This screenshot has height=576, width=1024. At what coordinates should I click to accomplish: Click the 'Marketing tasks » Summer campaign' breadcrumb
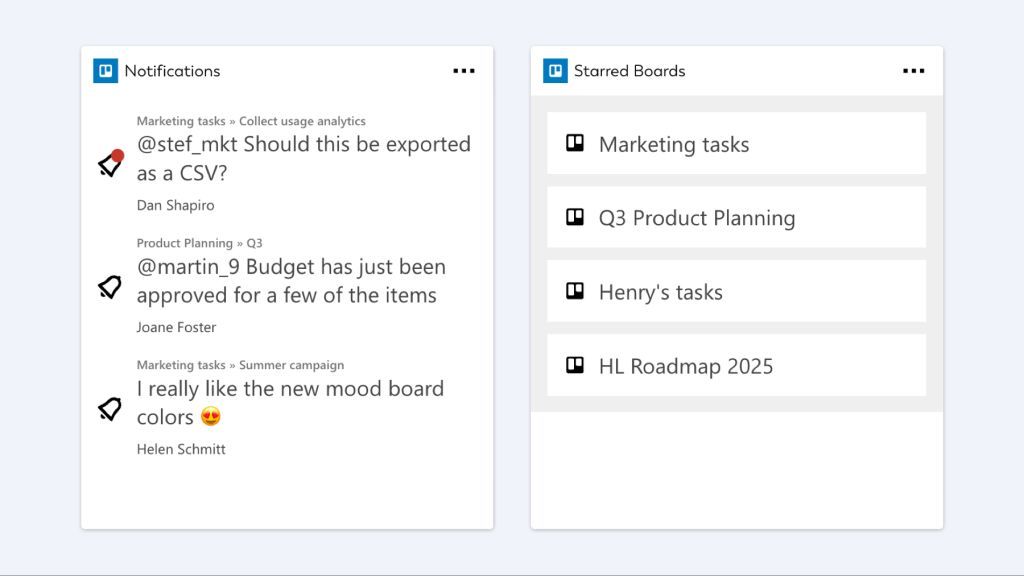240,365
